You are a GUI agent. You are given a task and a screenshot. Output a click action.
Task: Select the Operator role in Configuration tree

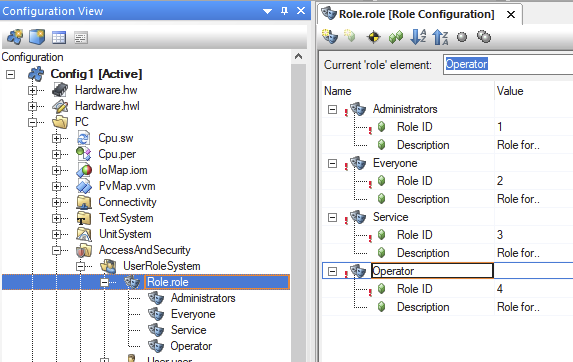[191, 346]
